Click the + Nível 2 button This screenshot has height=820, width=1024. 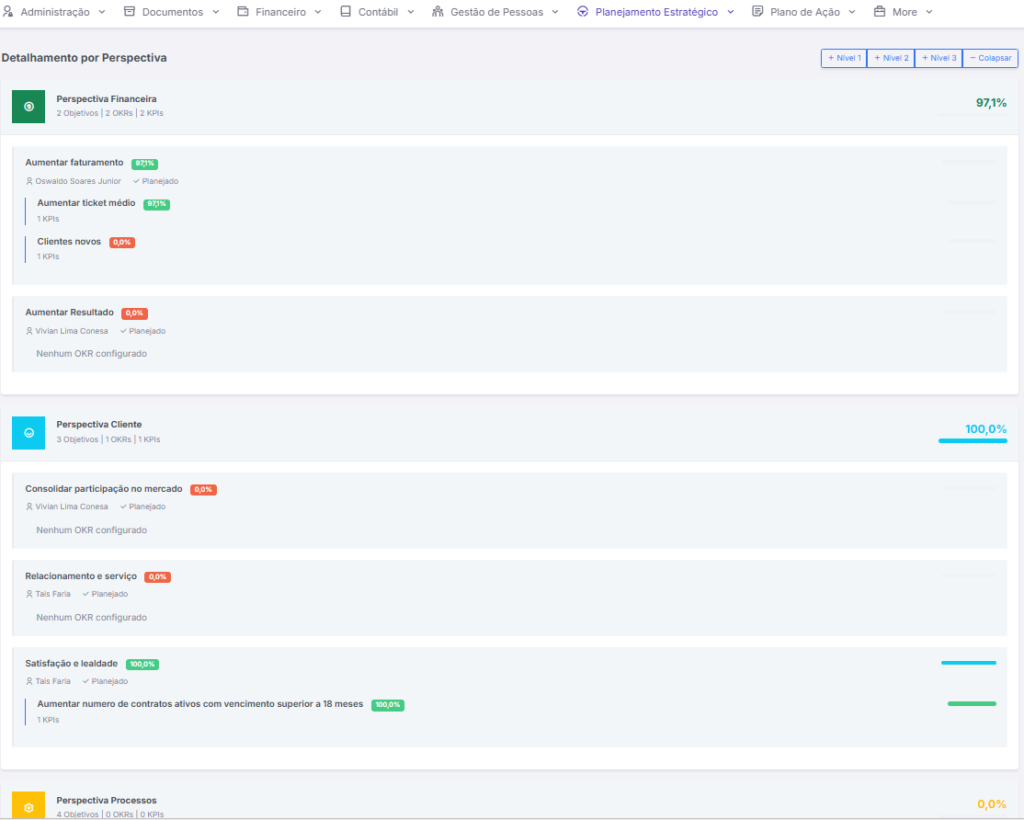tap(891, 58)
